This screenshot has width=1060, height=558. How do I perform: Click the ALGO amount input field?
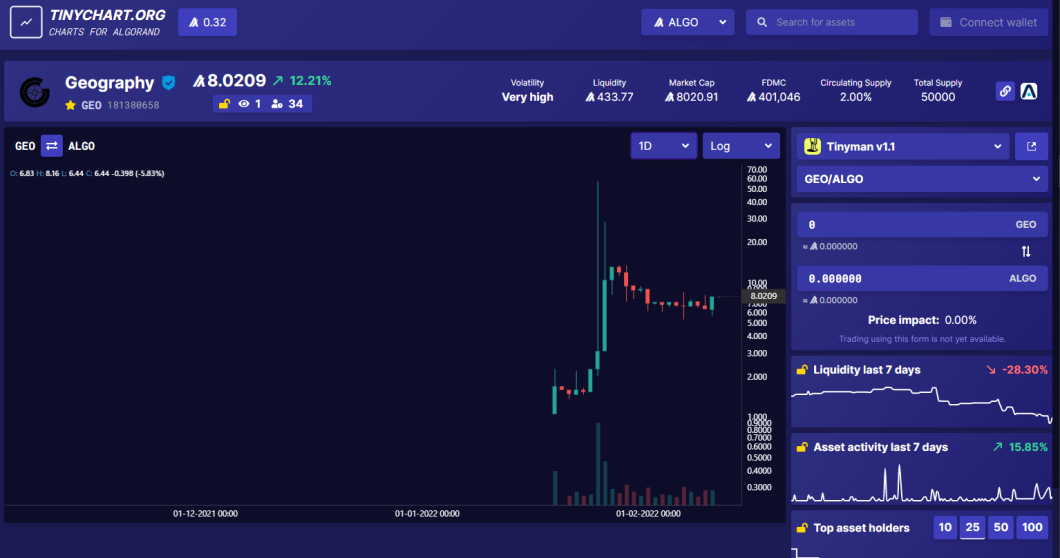tap(922, 279)
